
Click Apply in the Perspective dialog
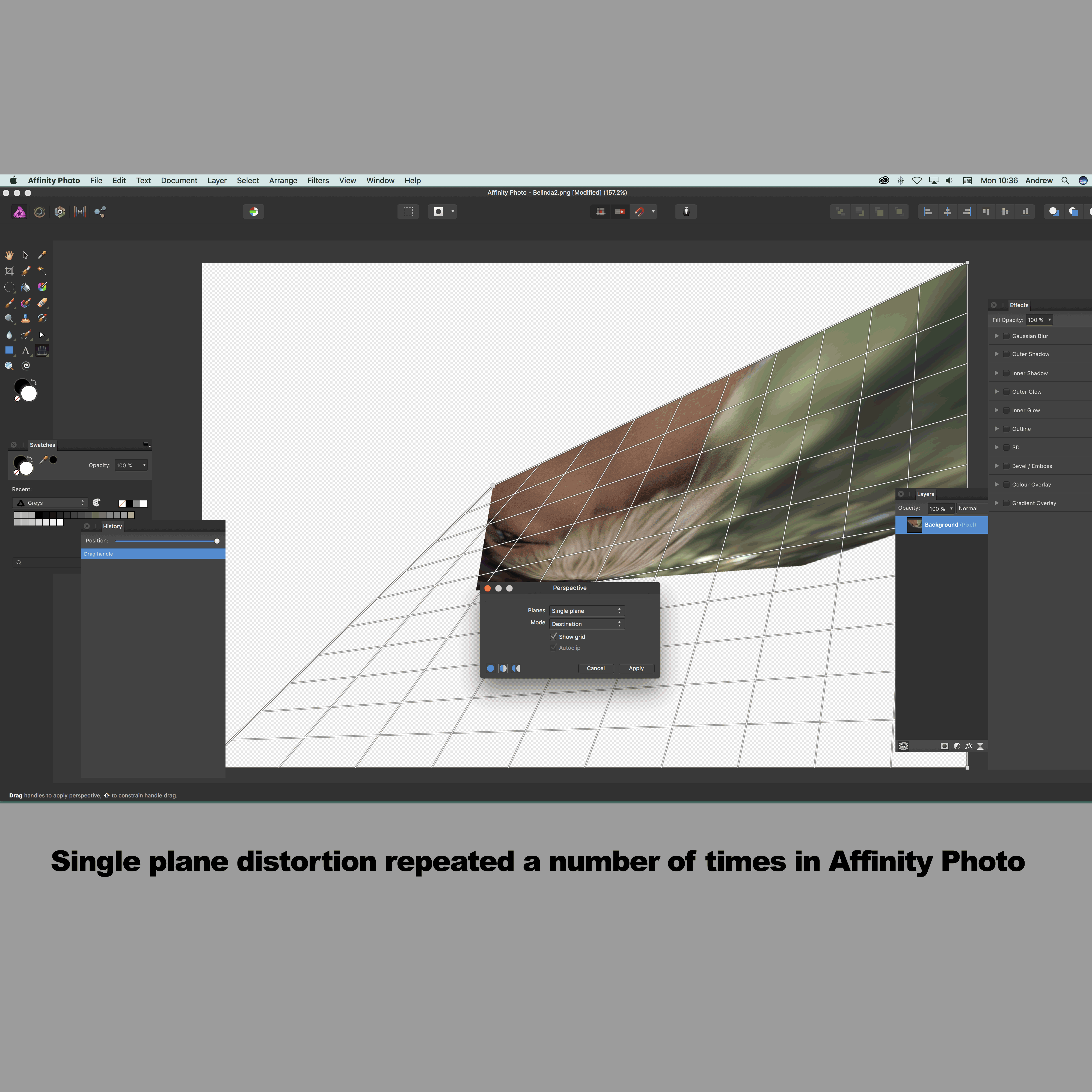tap(636, 668)
